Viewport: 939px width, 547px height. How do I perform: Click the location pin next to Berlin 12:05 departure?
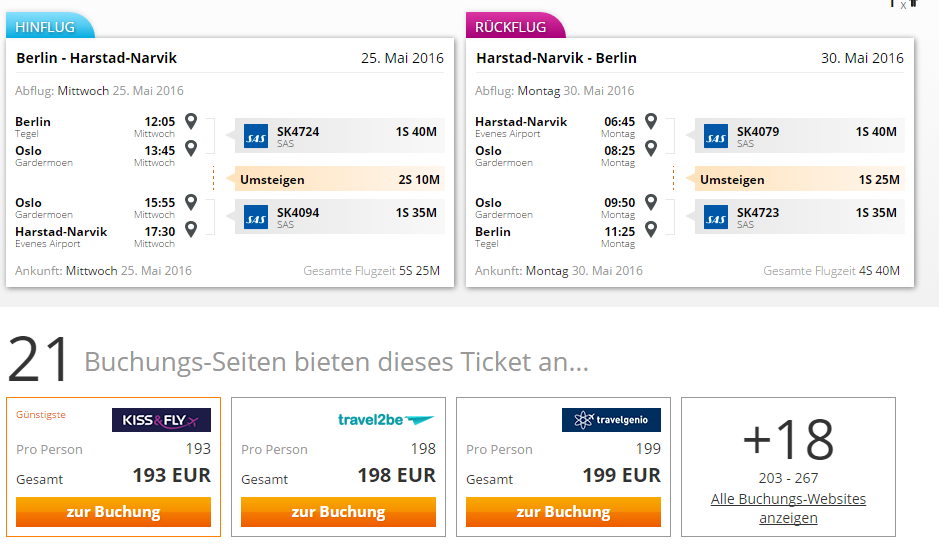click(191, 121)
